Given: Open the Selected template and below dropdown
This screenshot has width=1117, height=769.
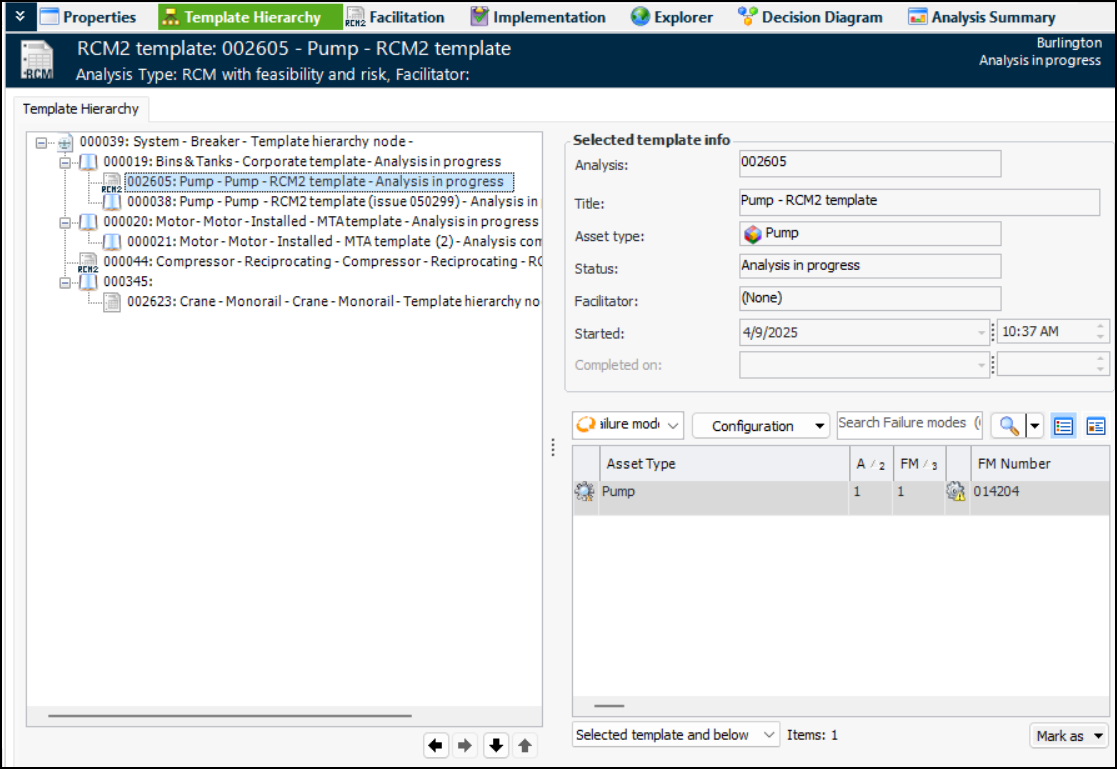Looking at the screenshot, I should (x=675, y=735).
